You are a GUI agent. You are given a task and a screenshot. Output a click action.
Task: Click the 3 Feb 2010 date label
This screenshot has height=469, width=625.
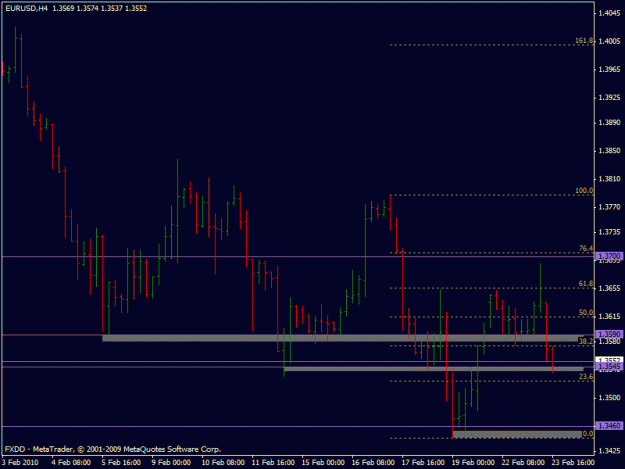point(20,463)
